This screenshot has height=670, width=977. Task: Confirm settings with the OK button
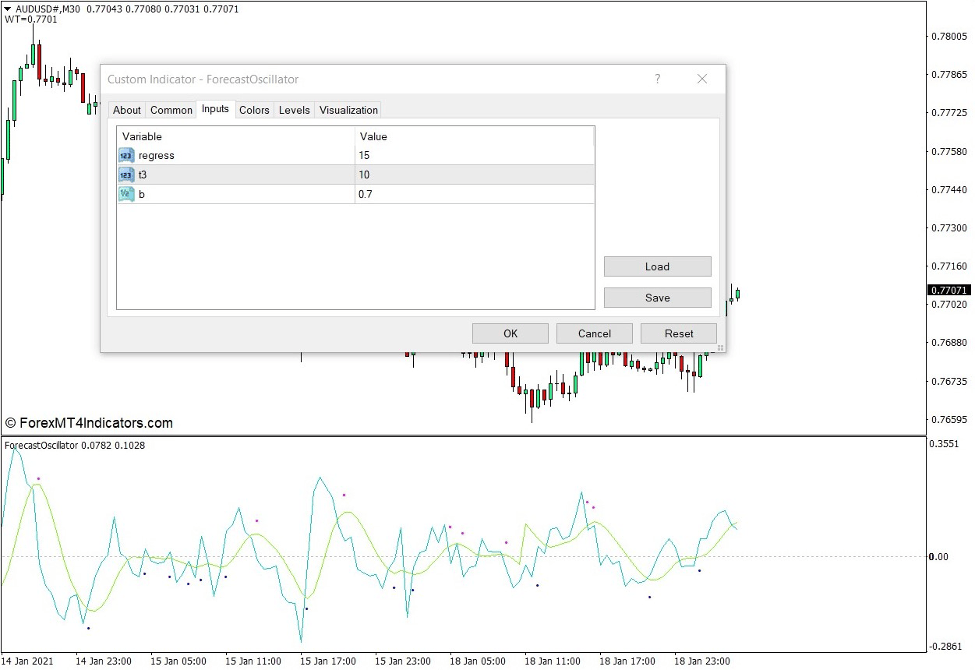[510, 333]
